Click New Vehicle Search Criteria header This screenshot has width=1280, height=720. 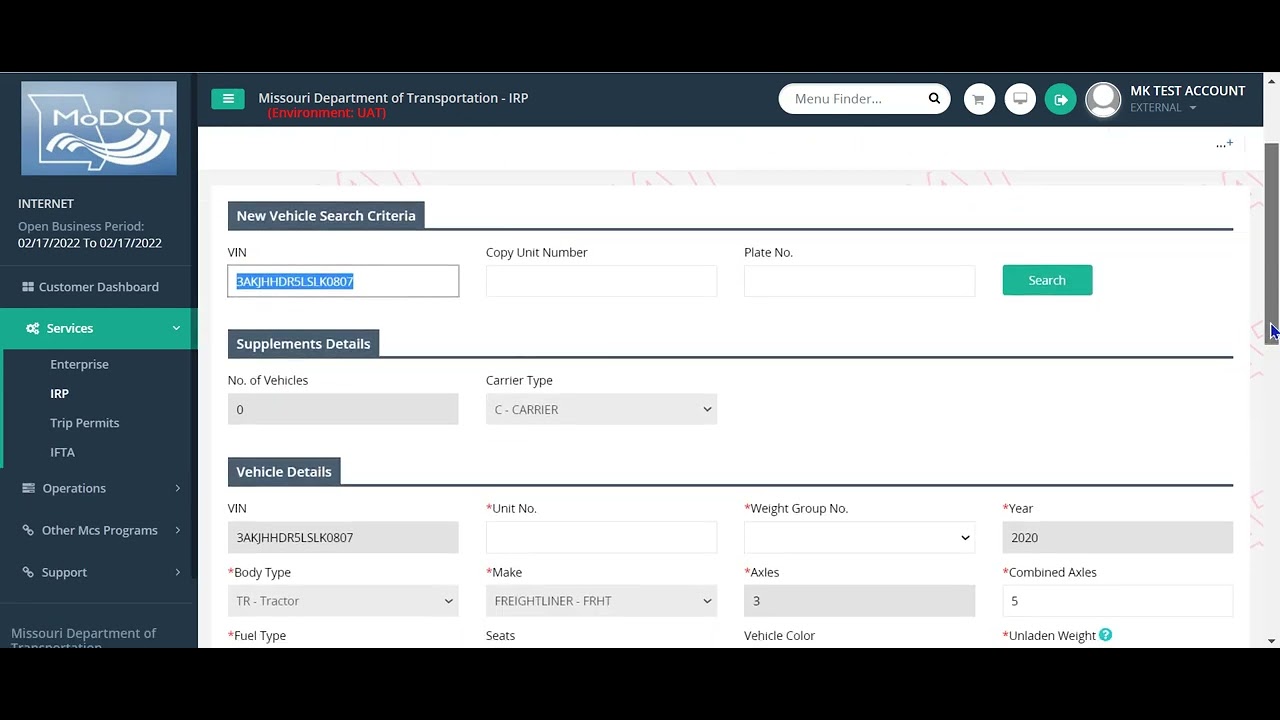pos(326,215)
